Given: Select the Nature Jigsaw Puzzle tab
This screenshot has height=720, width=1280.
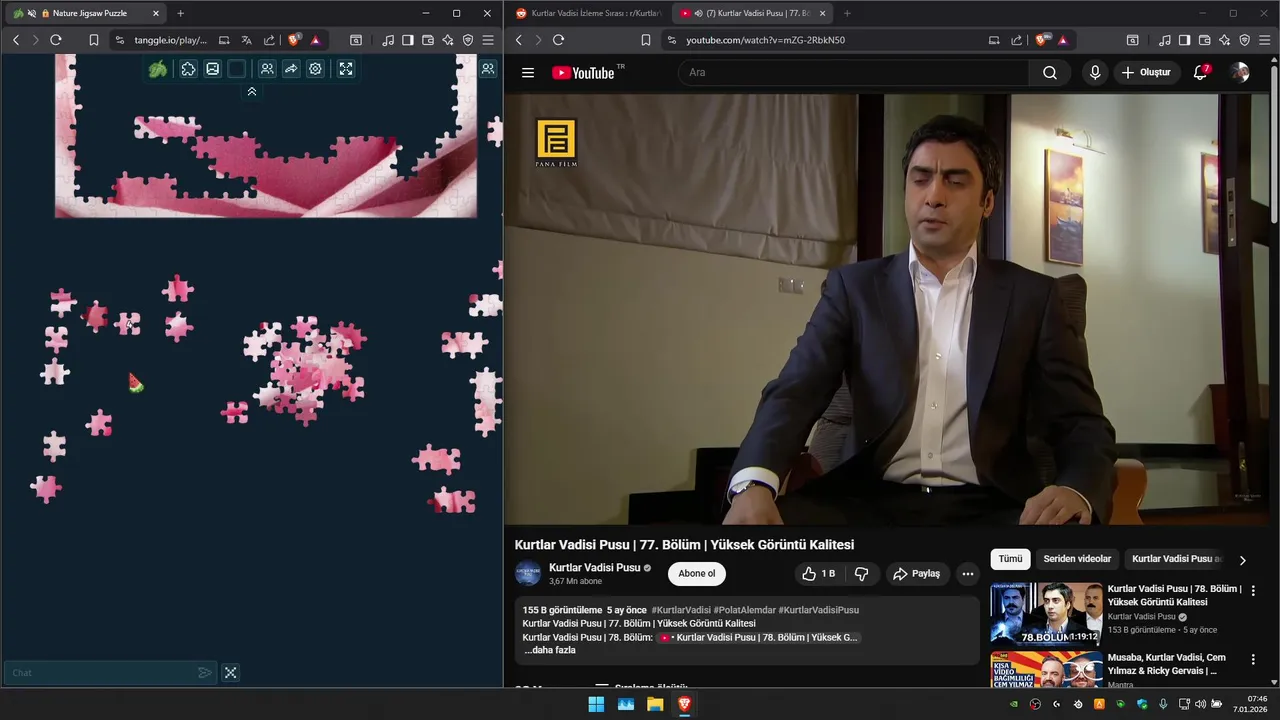Looking at the screenshot, I should pos(85,13).
